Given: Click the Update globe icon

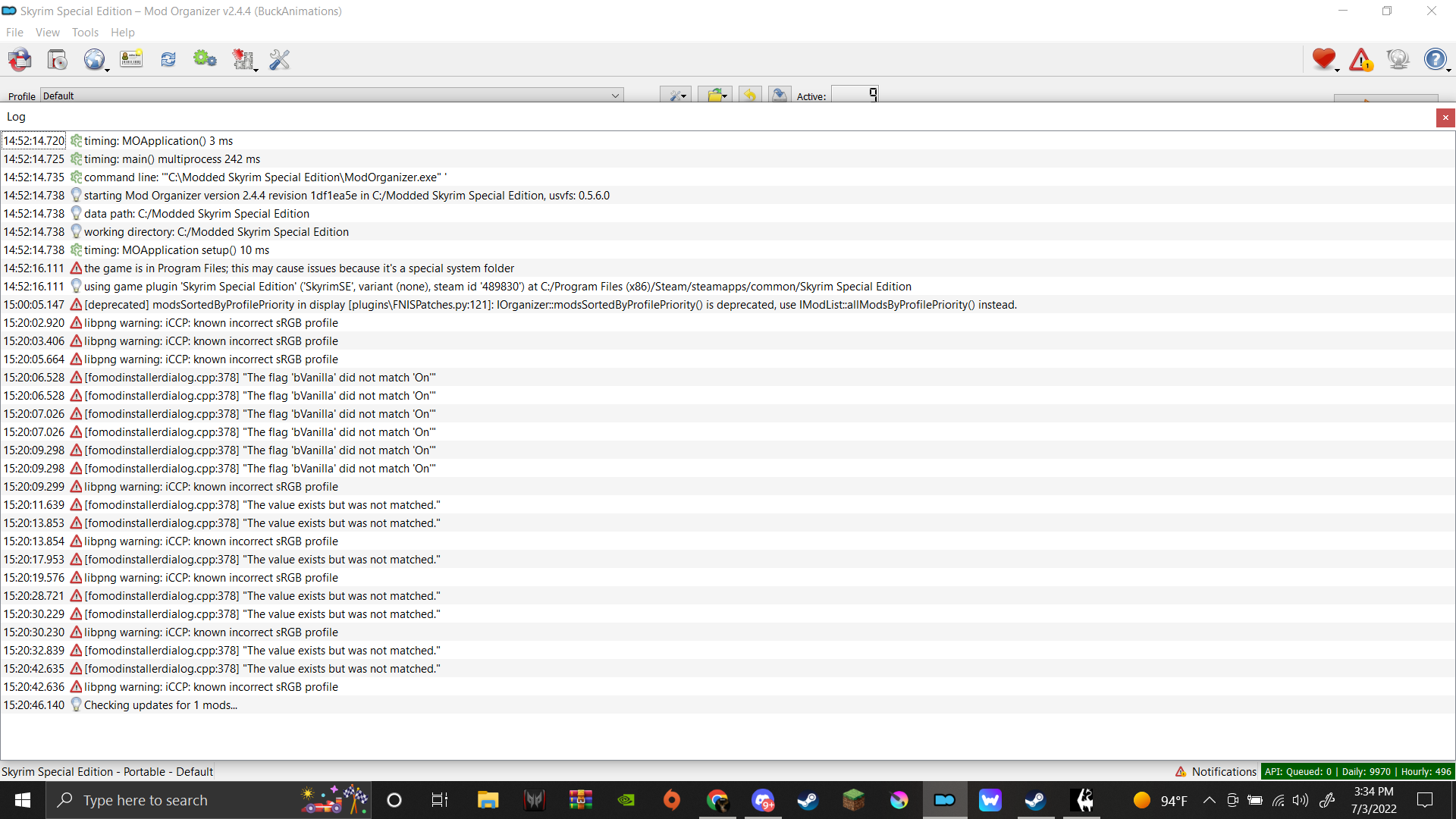Looking at the screenshot, I should 1398,59.
